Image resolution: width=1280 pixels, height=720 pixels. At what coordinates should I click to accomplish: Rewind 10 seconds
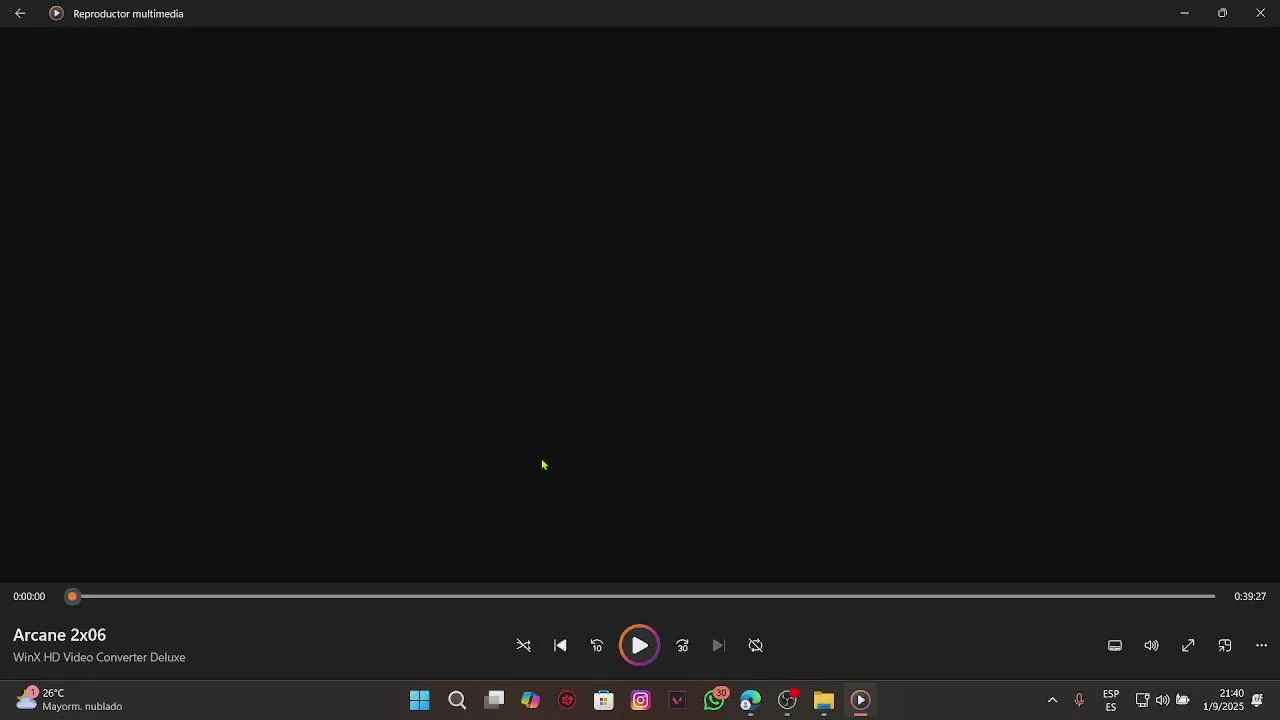click(597, 646)
